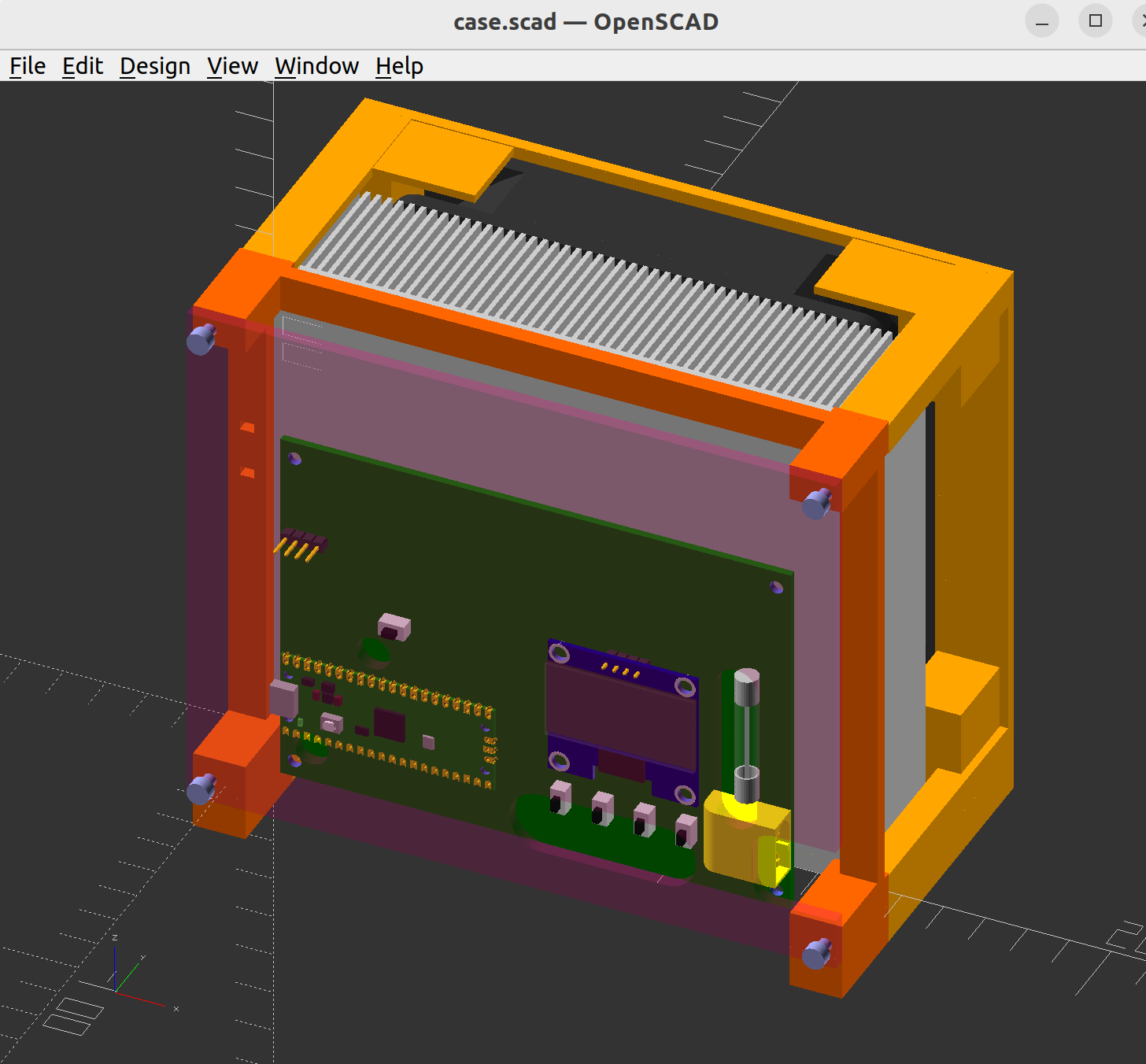Screen dimensions: 1146x1064
Task: Open the View menu
Action: [x=232, y=66]
